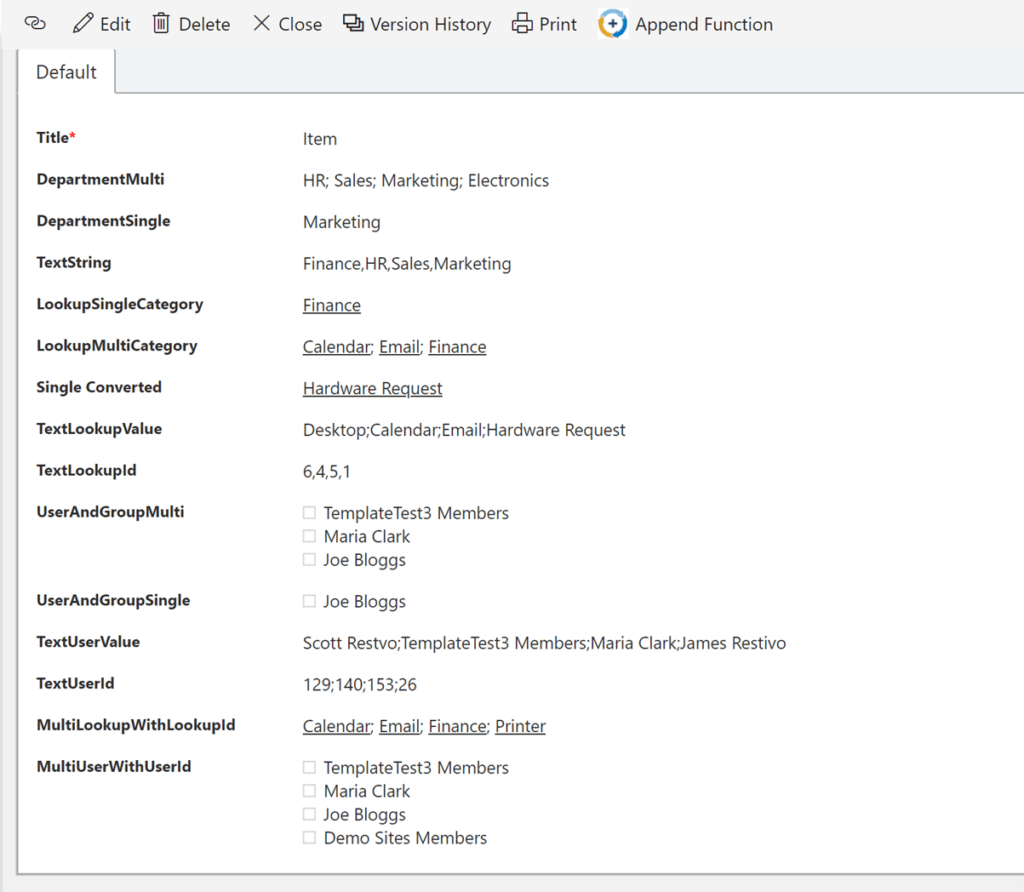Viewport: 1024px width, 892px height.
Task: Click the Append Function icon
Action: pos(613,24)
